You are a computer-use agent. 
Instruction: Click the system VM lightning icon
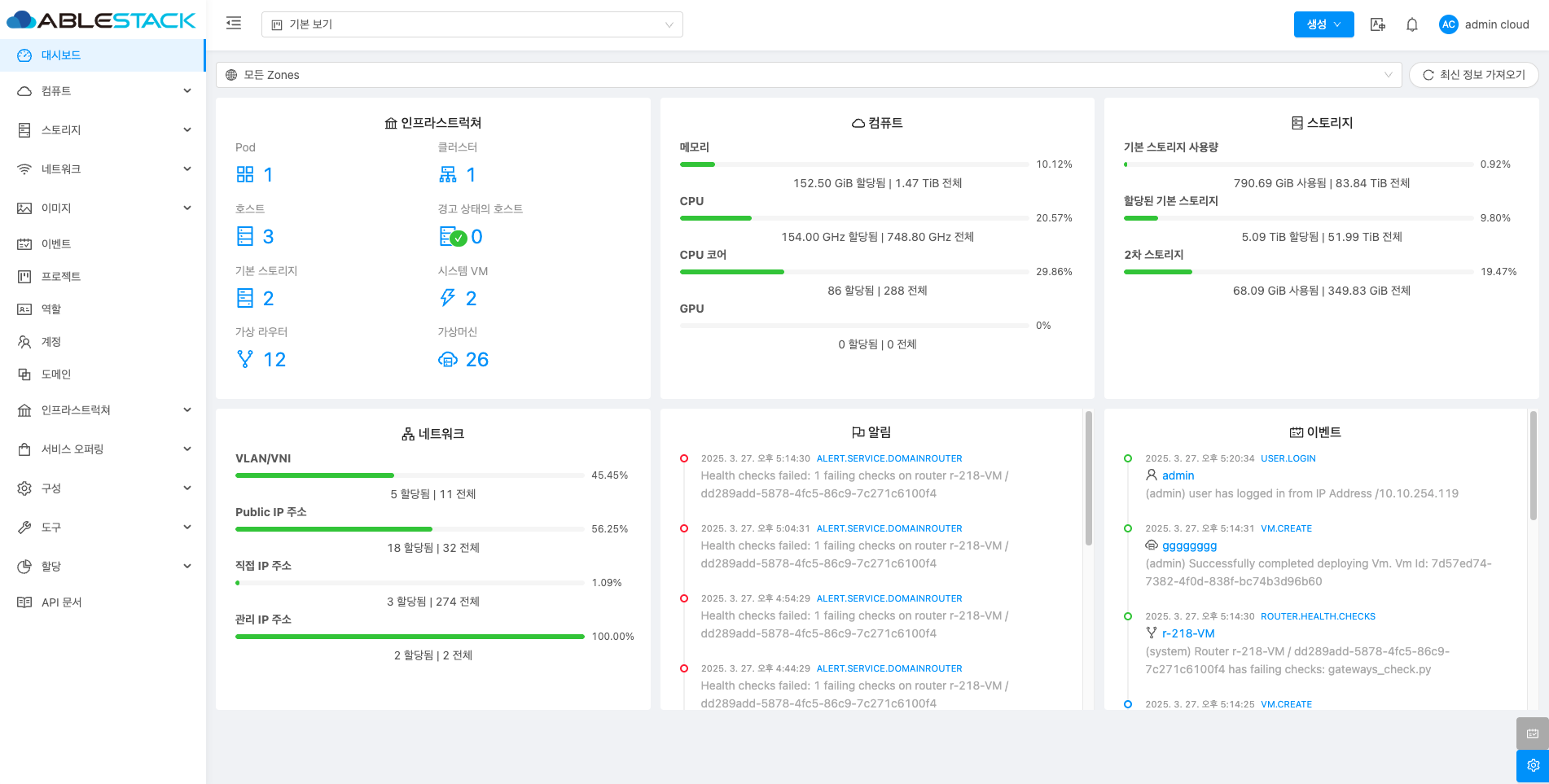(448, 298)
